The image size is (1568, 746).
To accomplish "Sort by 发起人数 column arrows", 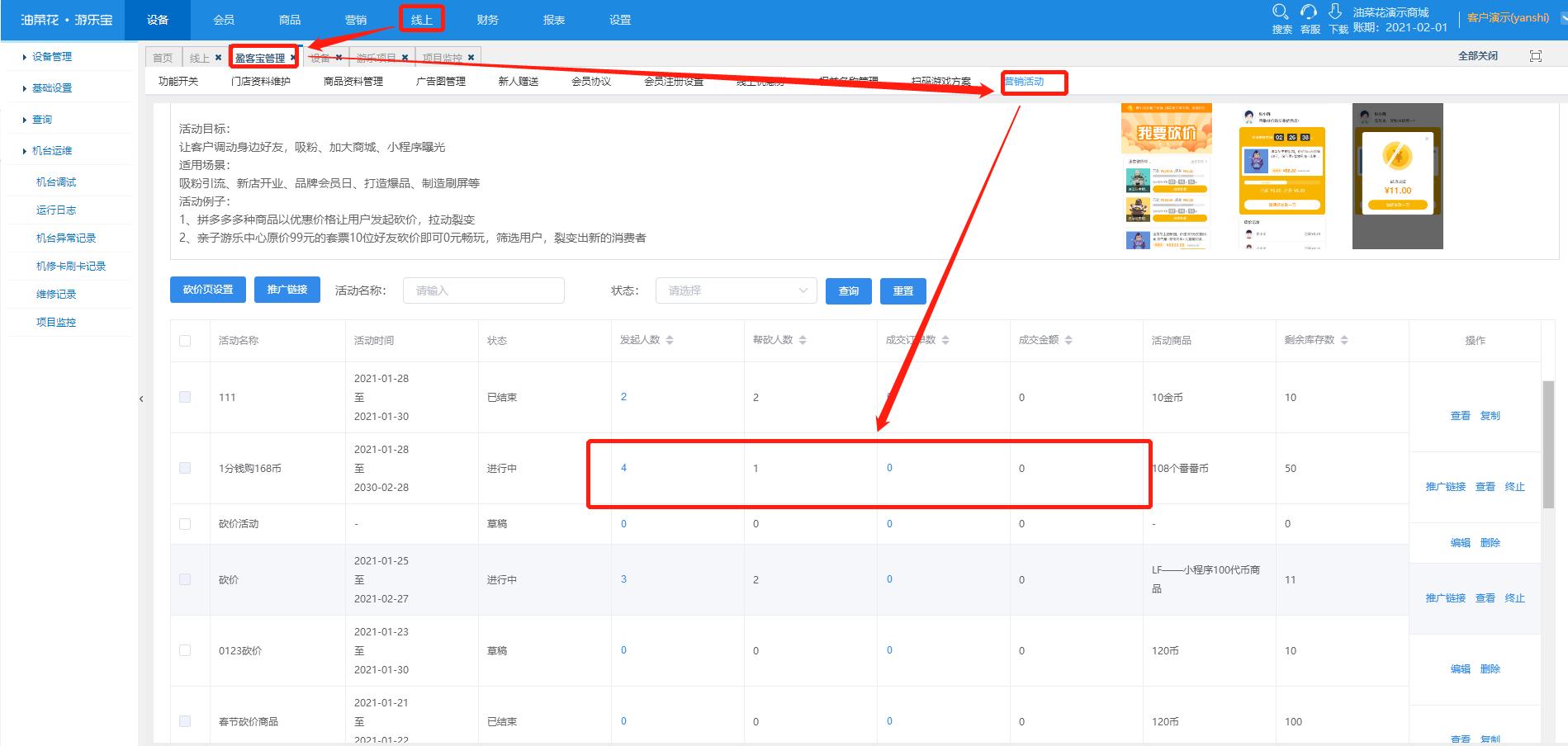I will [670, 340].
